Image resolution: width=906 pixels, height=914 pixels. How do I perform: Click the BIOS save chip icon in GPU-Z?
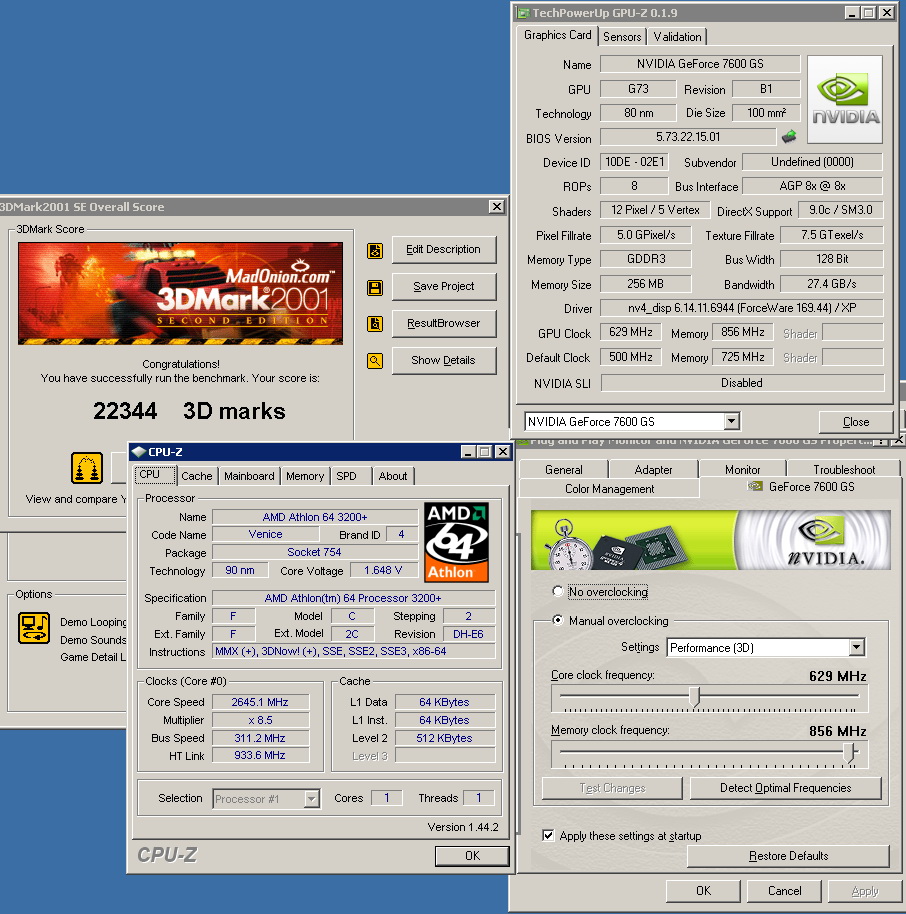789,137
